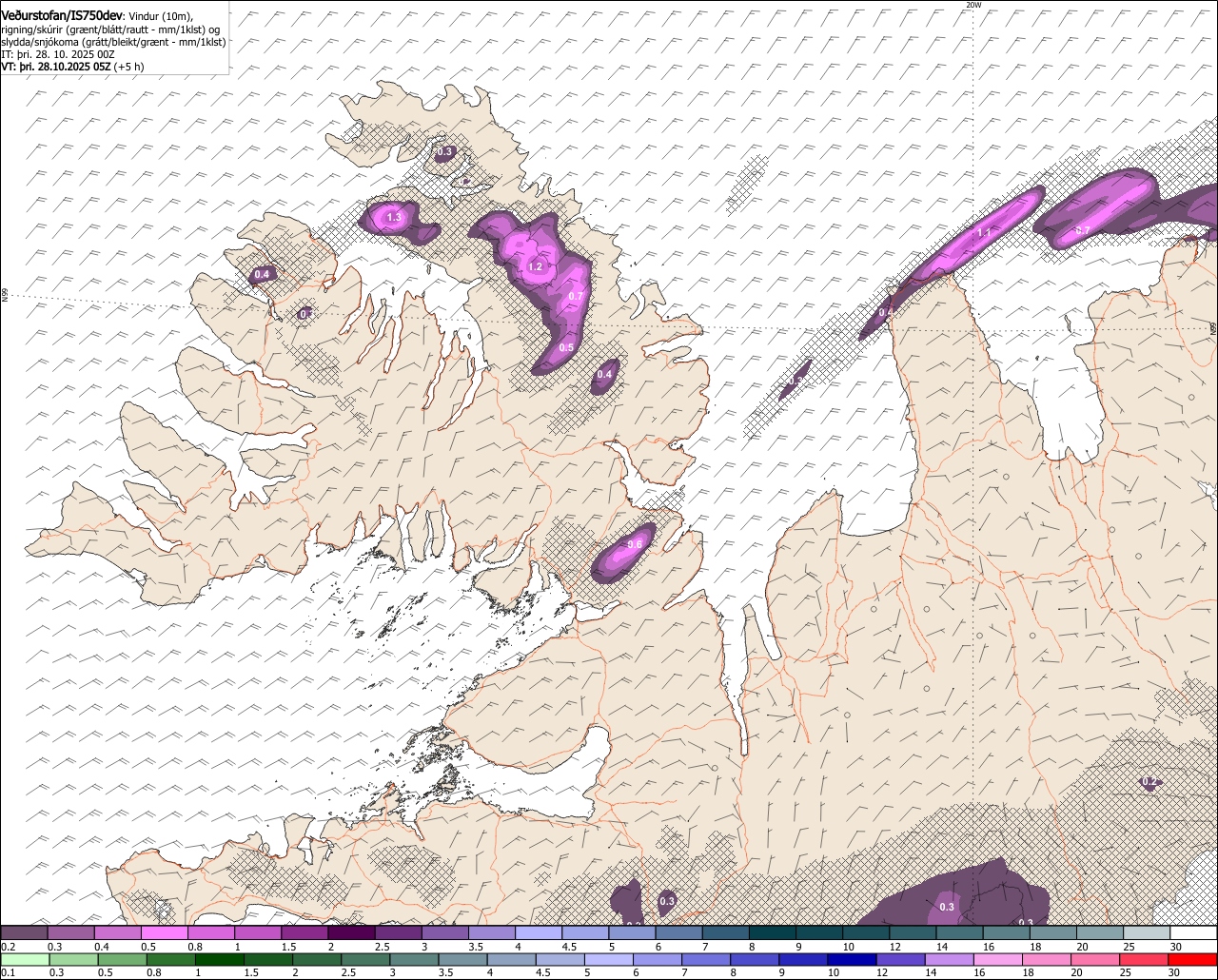Select darkest green lower legend swatch for 1–1.5
This screenshot has height=980, width=1218.
pos(219,960)
